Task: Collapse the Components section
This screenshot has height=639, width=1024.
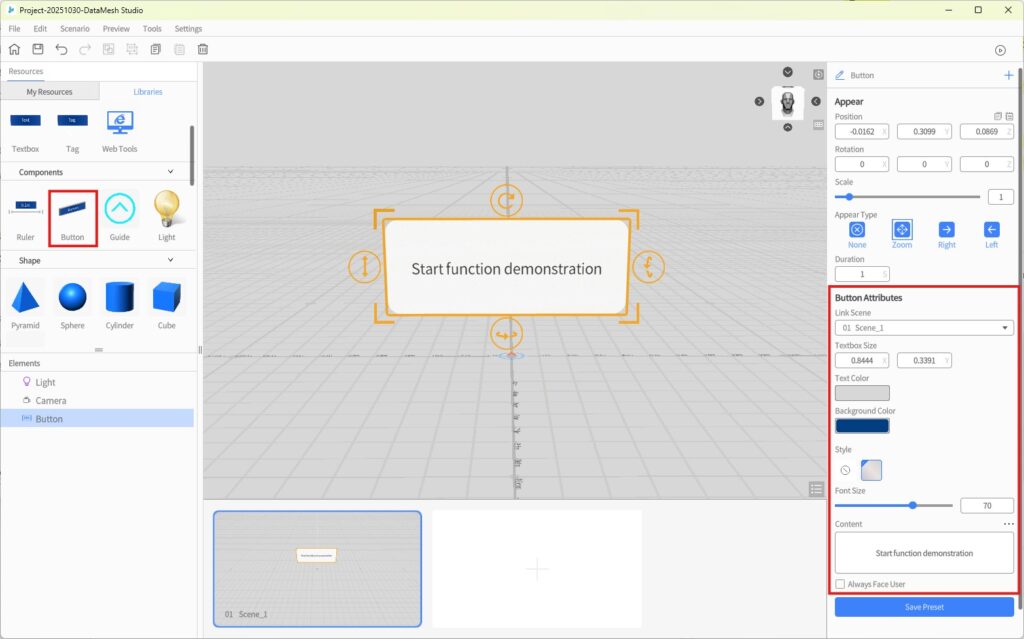Action: pyautogui.click(x=170, y=172)
